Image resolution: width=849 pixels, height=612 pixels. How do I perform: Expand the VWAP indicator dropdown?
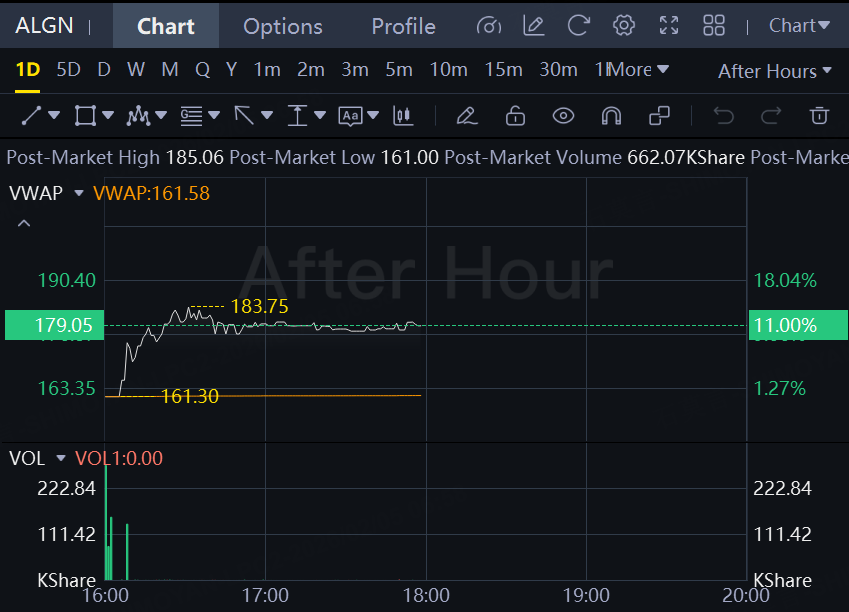[80, 194]
